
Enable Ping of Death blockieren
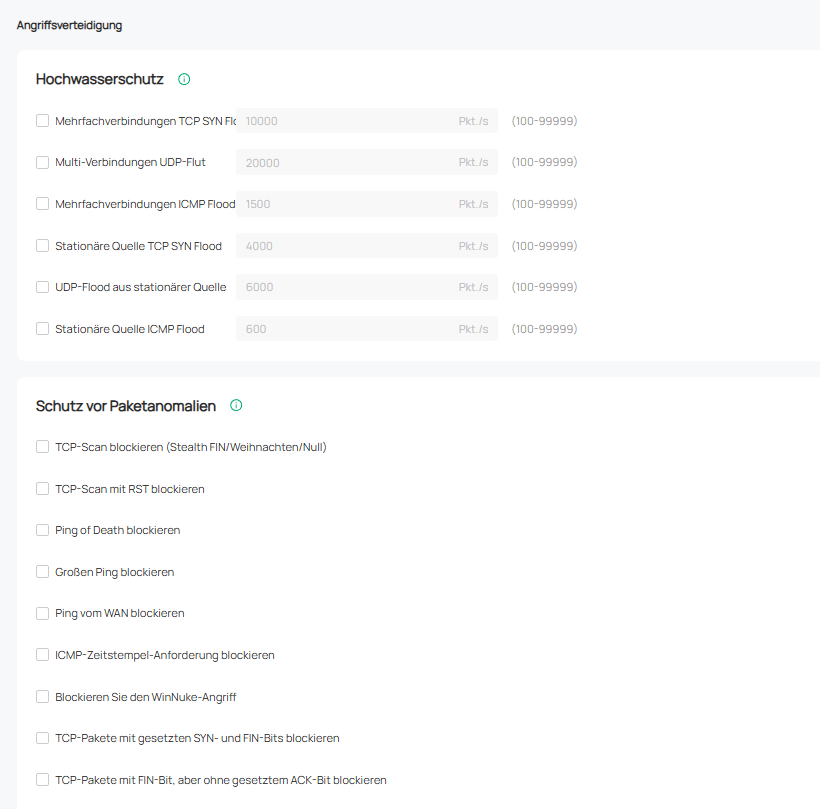pyautogui.click(x=43, y=530)
